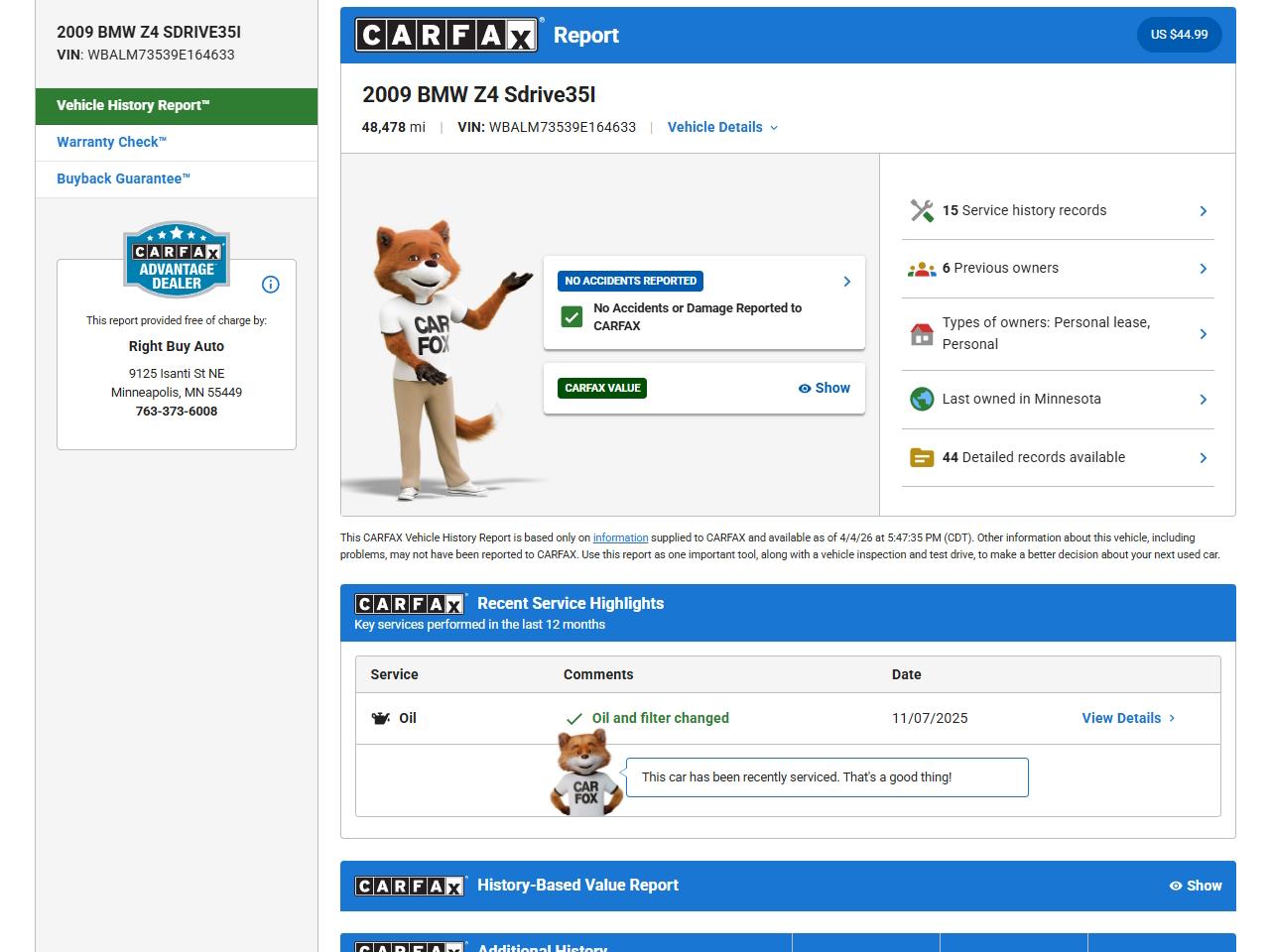Open the 15 Service history records chevron
The width and height of the screenshot is (1270, 952).
pos(1203,210)
